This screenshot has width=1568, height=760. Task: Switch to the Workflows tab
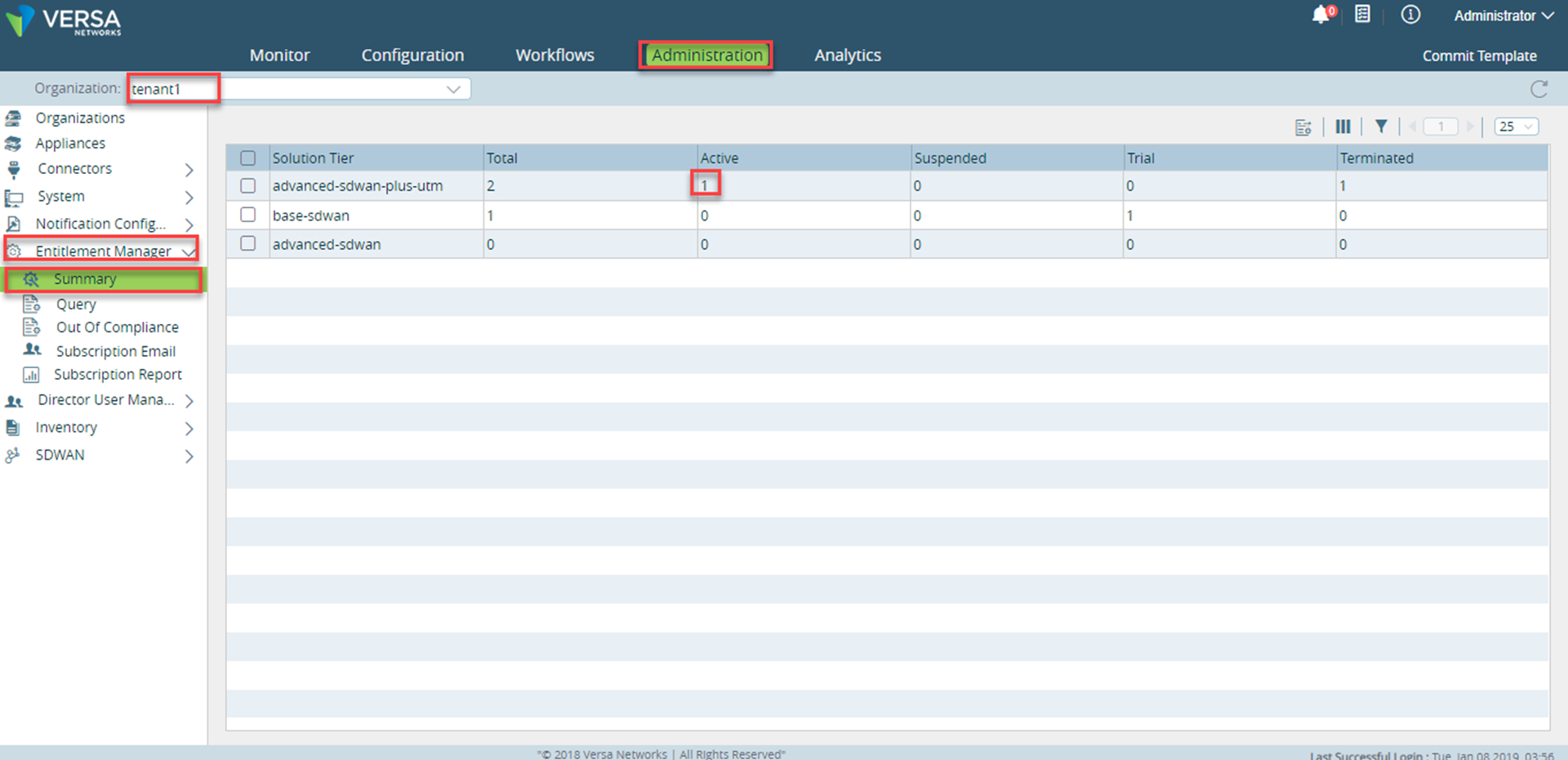tap(555, 56)
